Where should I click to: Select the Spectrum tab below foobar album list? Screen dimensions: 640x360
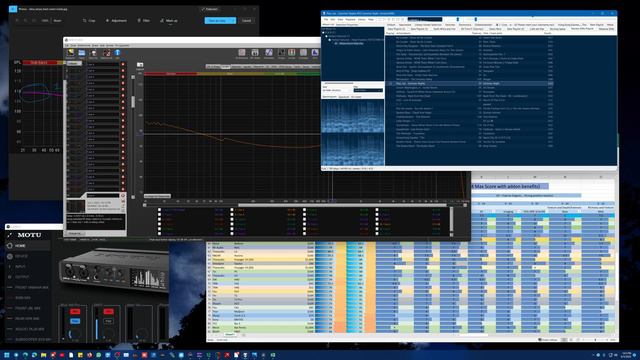point(344,97)
